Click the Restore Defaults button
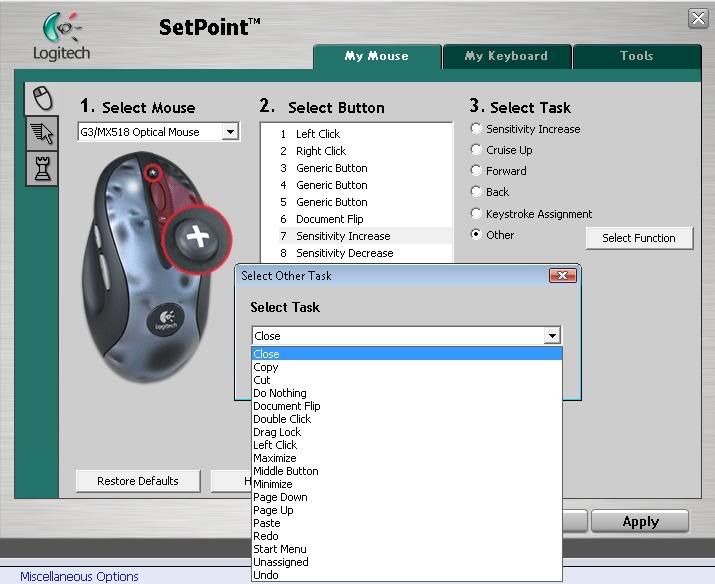 click(138, 481)
